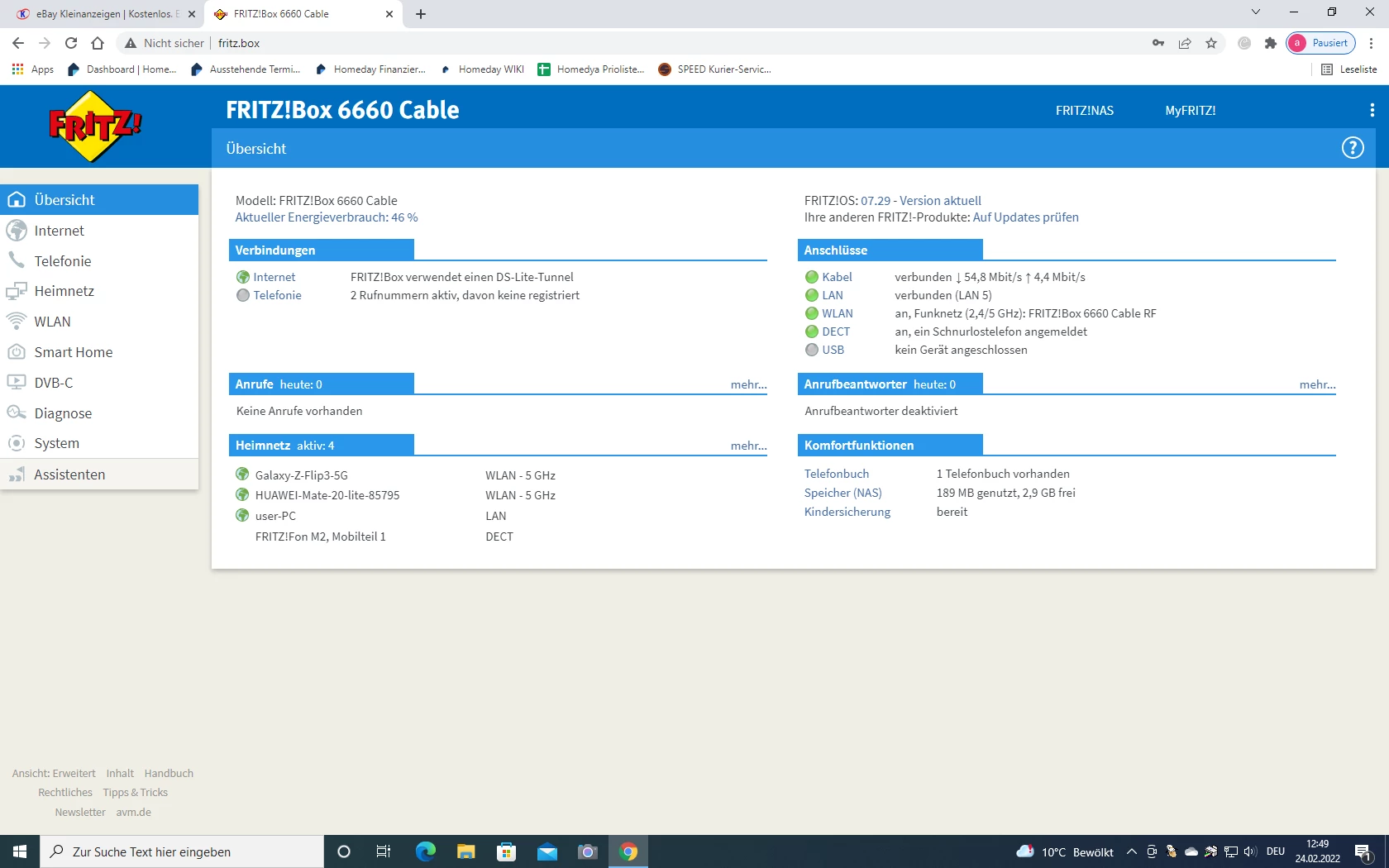The image size is (1389, 868).
Task: Click Ansicht: Erweitert in the footer
Action: tap(54, 774)
